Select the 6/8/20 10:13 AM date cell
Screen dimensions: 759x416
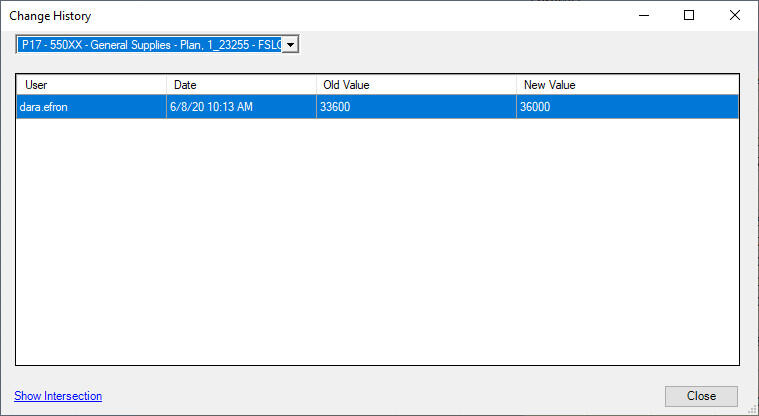point(241,107)
